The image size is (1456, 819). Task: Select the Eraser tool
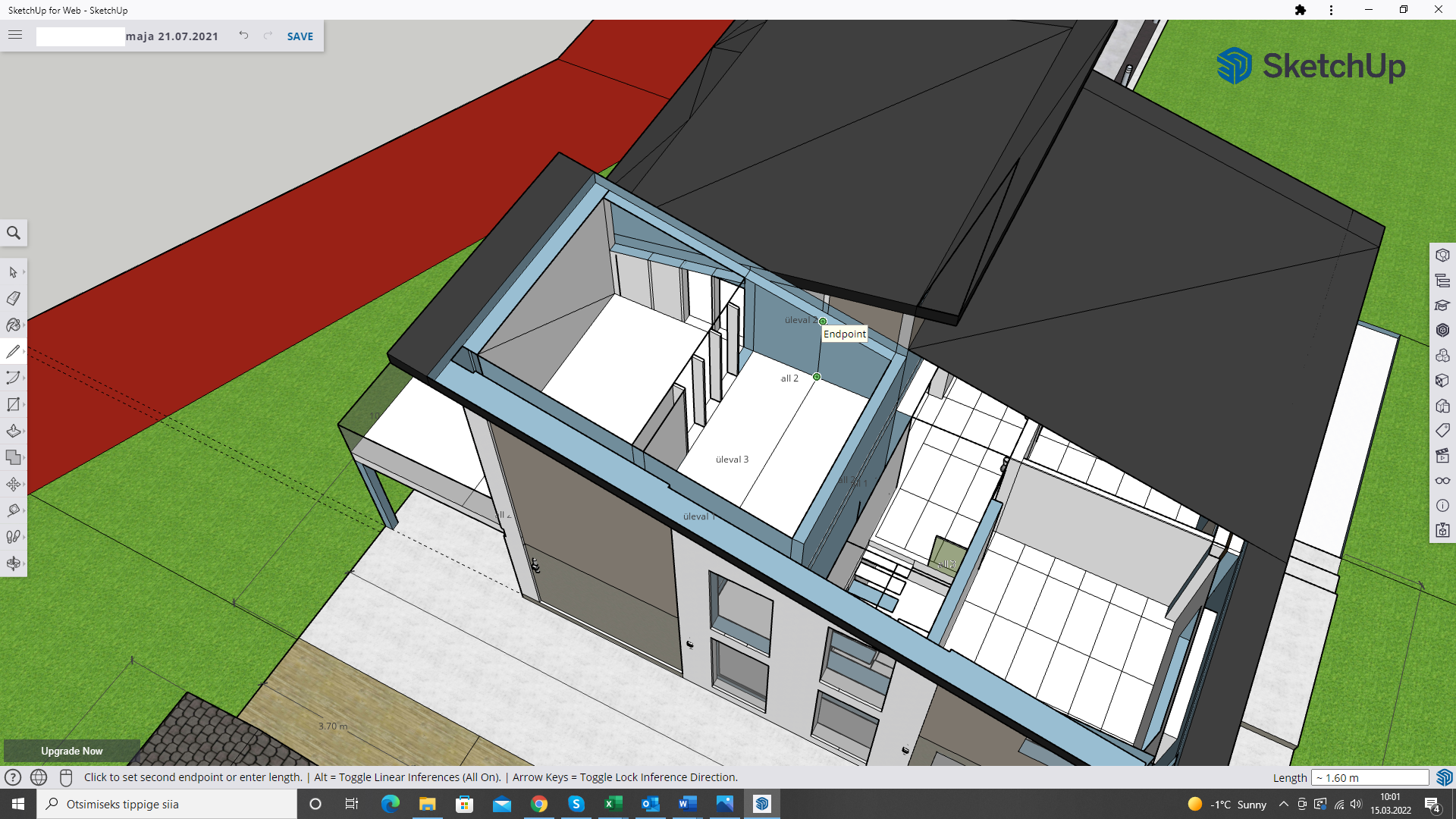pyautogui.click(x=13, y=299)
